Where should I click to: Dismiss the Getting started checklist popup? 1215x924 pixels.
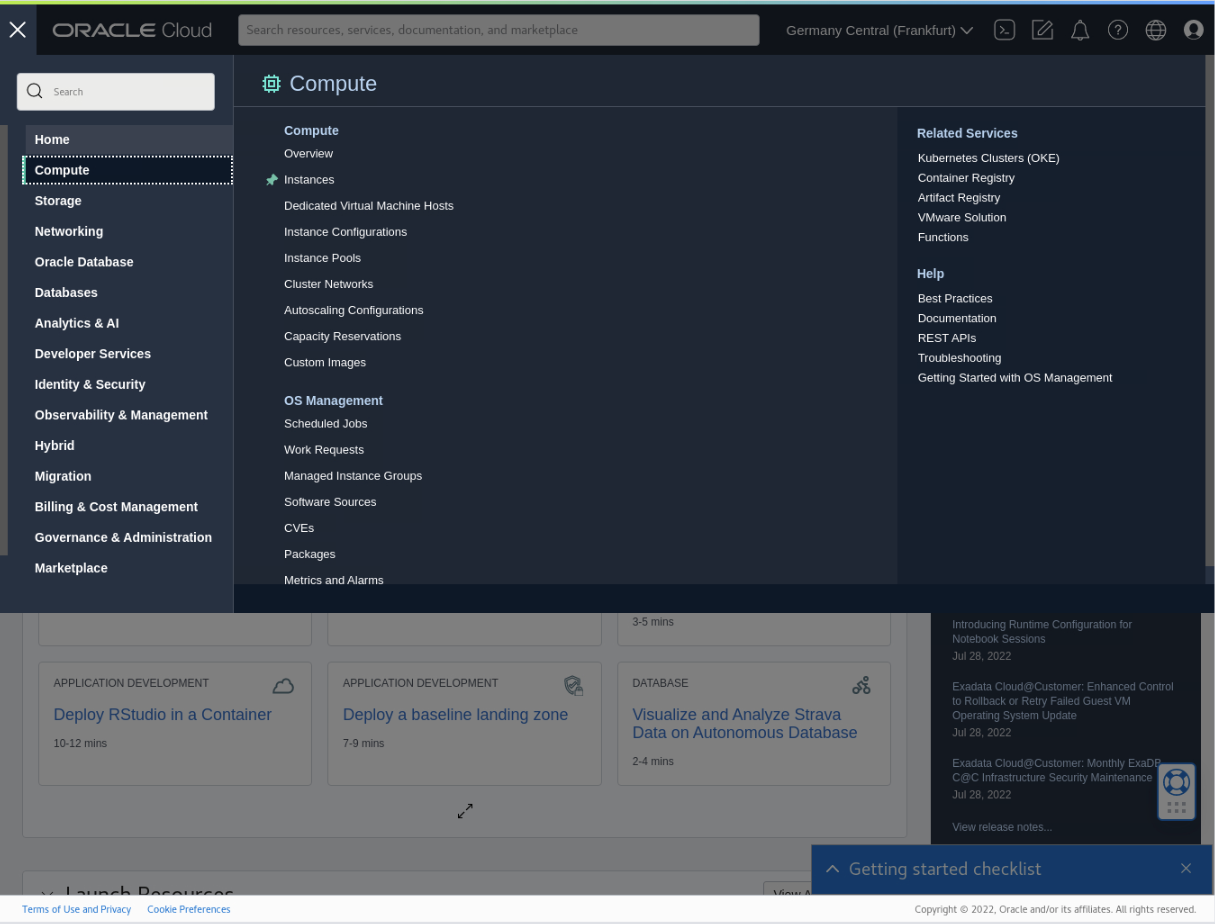point(1186,868)
